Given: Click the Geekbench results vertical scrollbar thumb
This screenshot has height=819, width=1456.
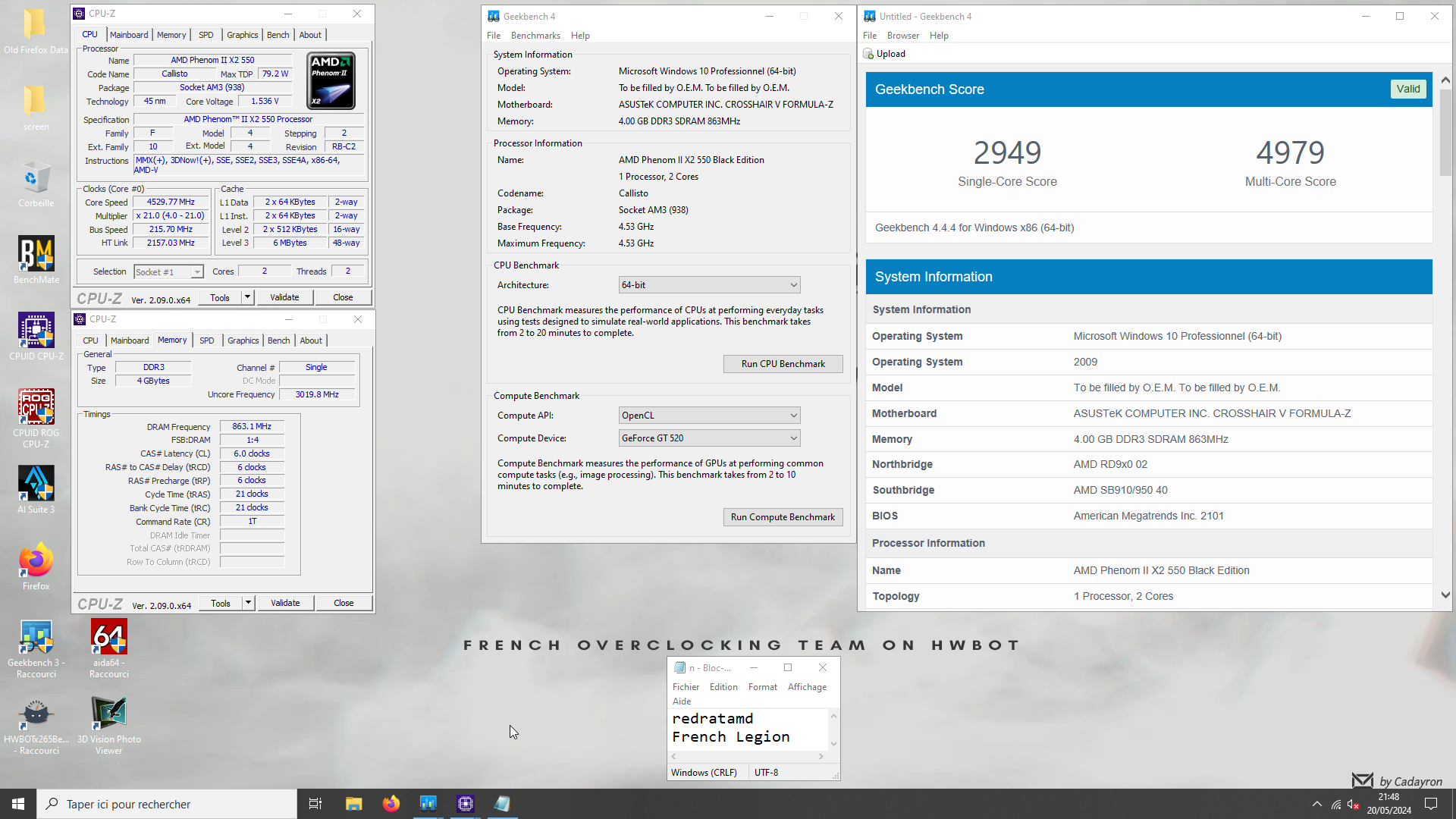Looking at the screenshot, I should point(1445,133).
